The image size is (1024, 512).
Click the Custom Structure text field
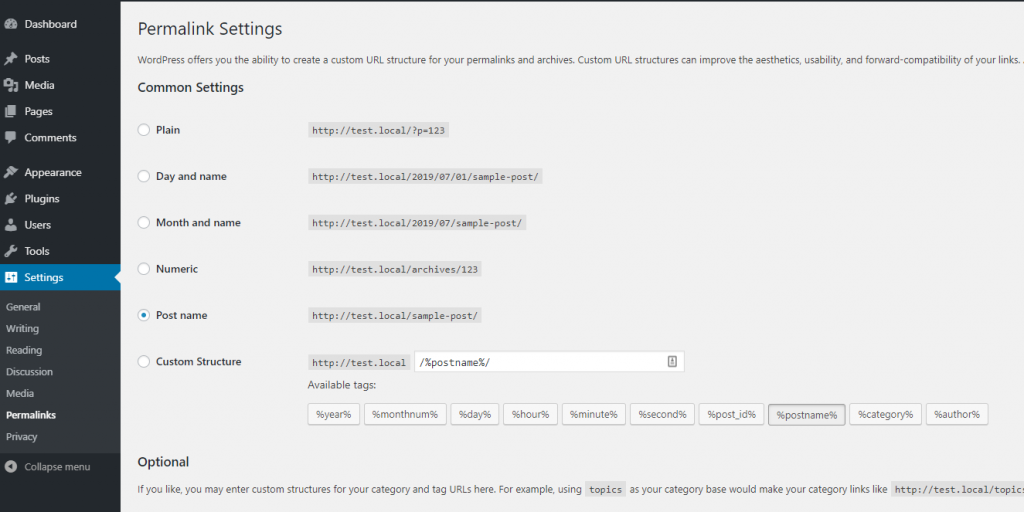[x=549, y=362]
